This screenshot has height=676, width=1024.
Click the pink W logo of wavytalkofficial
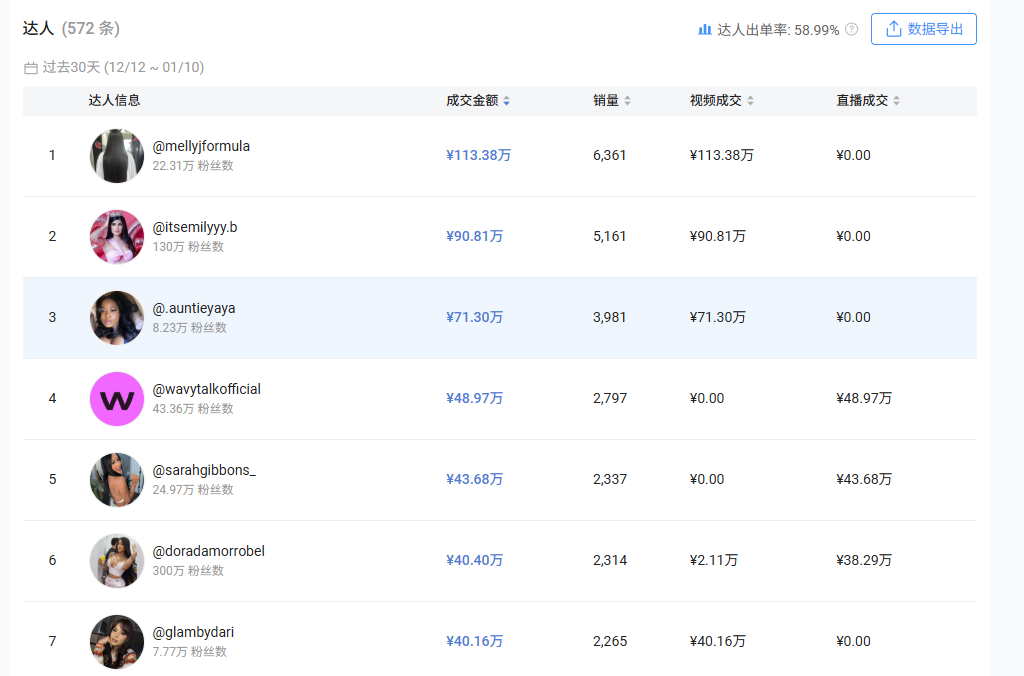tap(117, 399)
